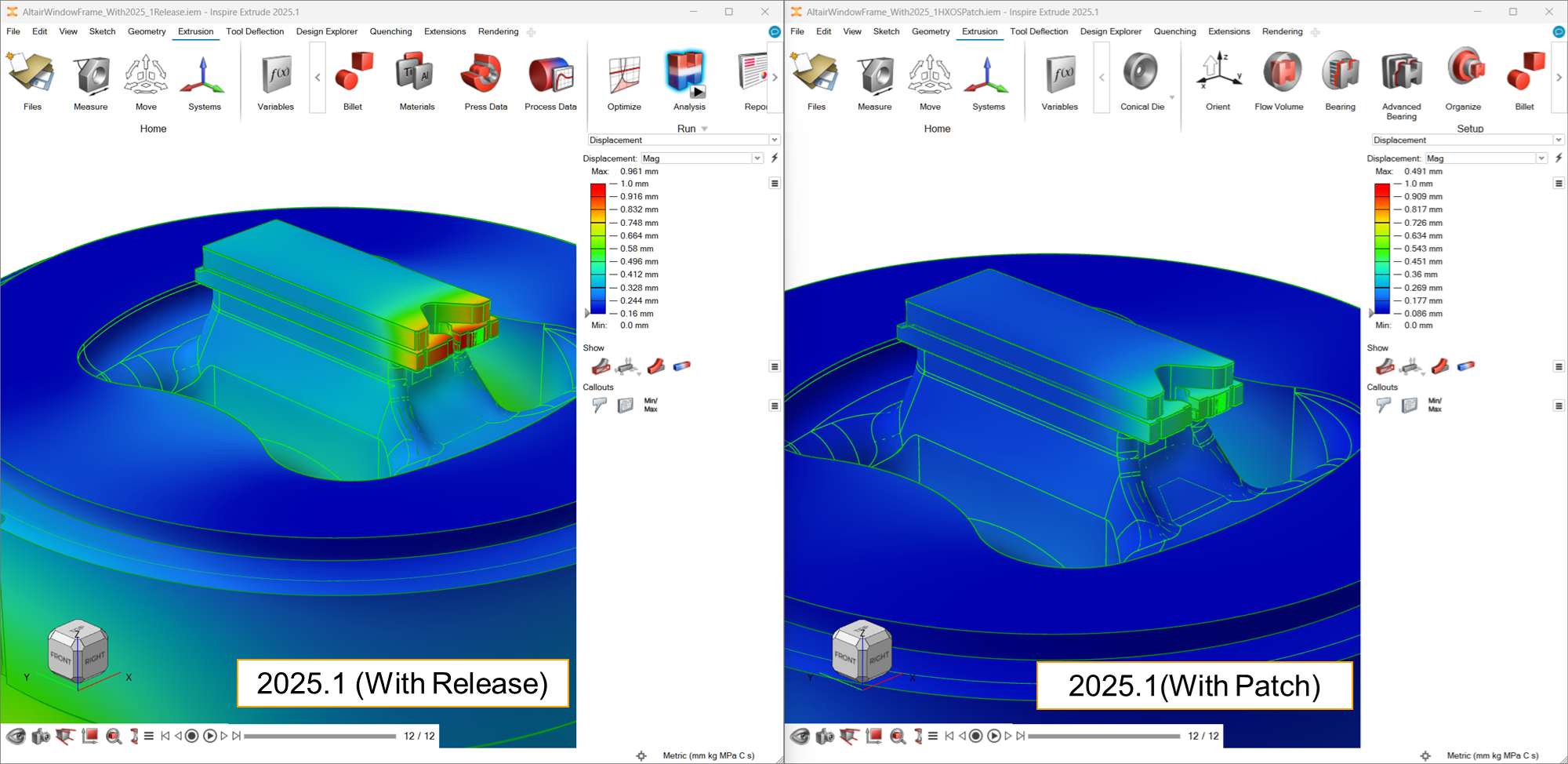Expand Conical Die dropdown arrow in right window
Image resolution: width=1568 pixels, height=764 pixels.
1172,98
